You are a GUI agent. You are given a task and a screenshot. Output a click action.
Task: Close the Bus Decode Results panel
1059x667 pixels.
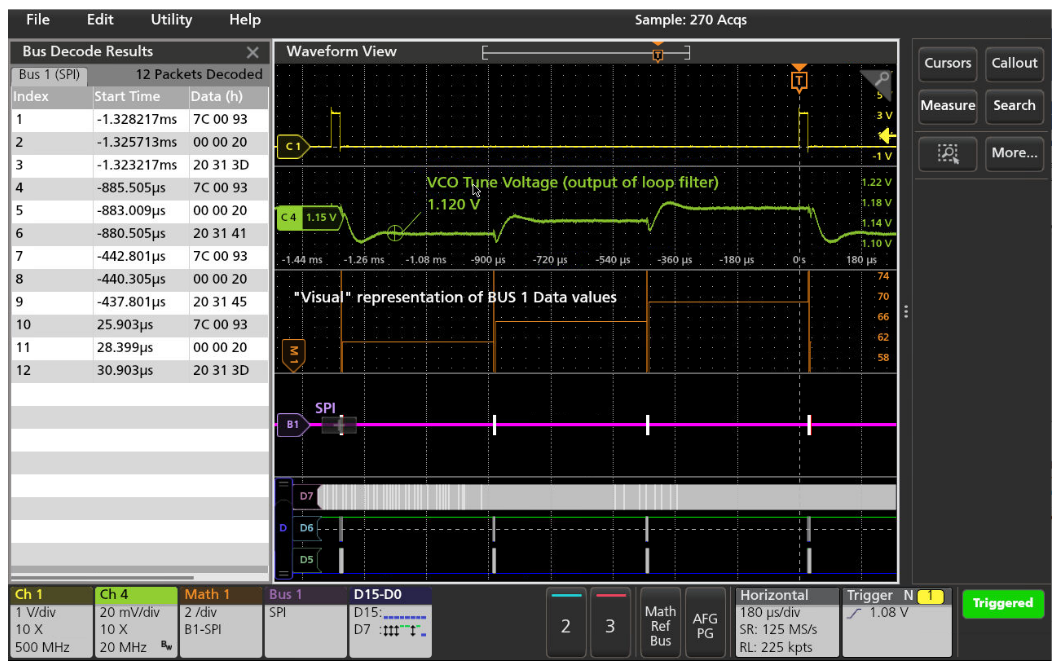click(252, 52)
